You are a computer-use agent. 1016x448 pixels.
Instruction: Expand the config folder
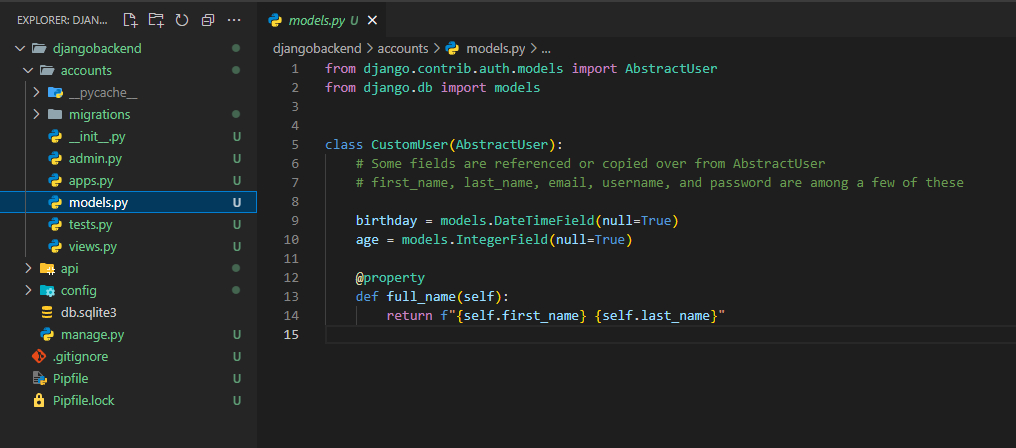point(78,290)
